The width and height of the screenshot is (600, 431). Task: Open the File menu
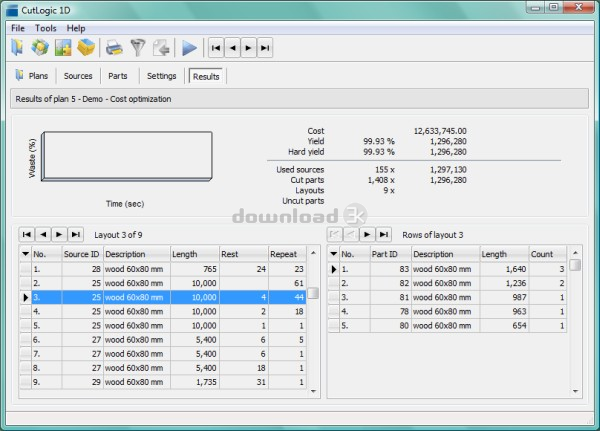[18, 28]
